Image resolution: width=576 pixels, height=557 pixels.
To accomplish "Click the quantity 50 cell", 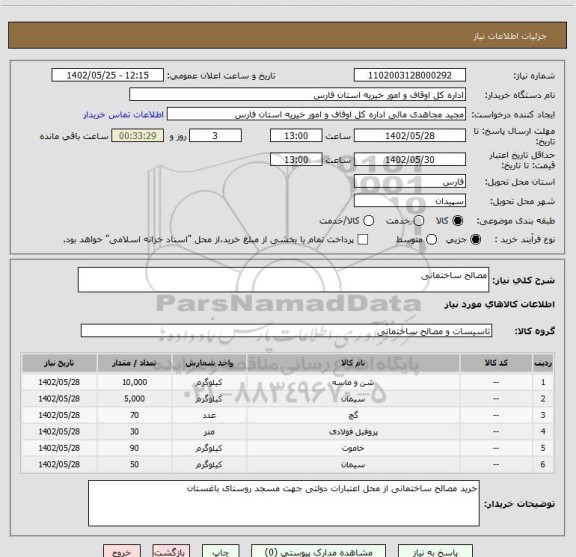I will 134,464.
